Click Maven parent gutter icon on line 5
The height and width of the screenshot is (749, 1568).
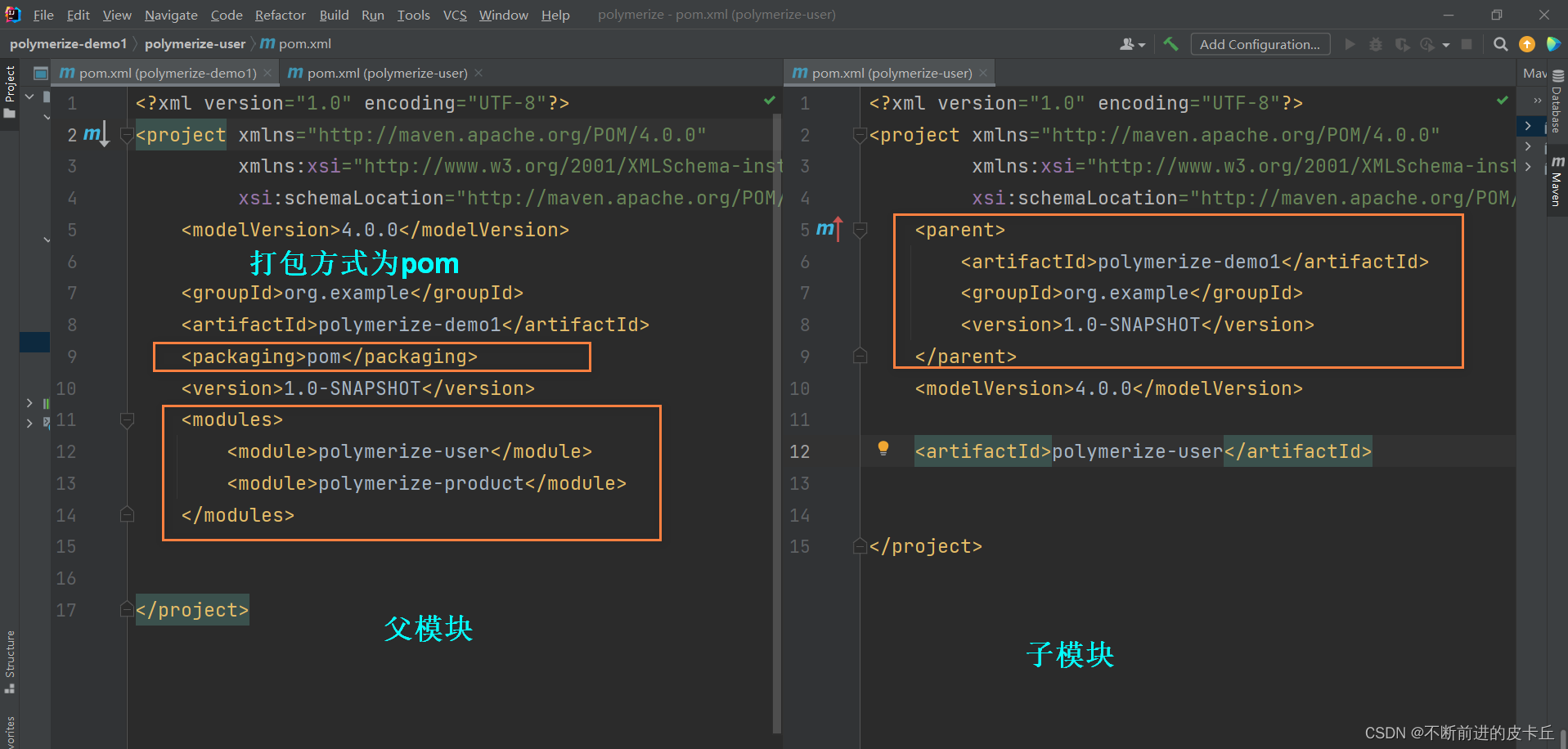829,229
